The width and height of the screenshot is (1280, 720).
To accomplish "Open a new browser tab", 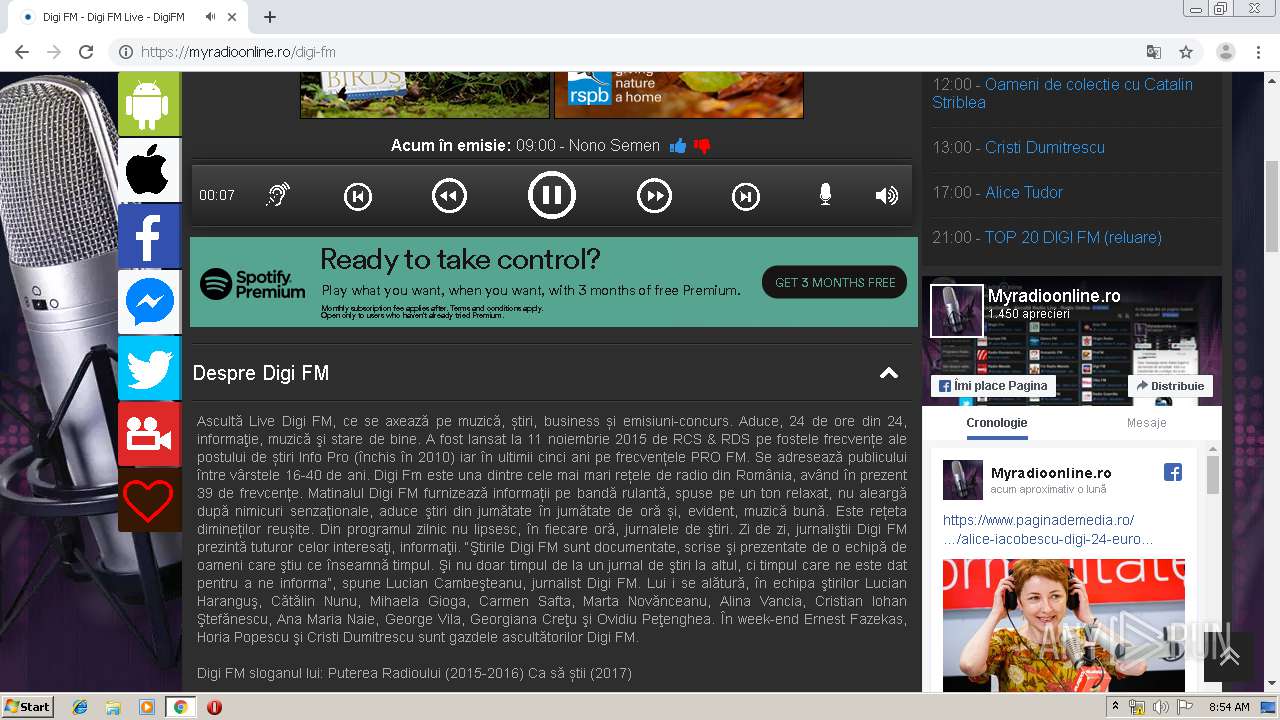I will (270, 17).
